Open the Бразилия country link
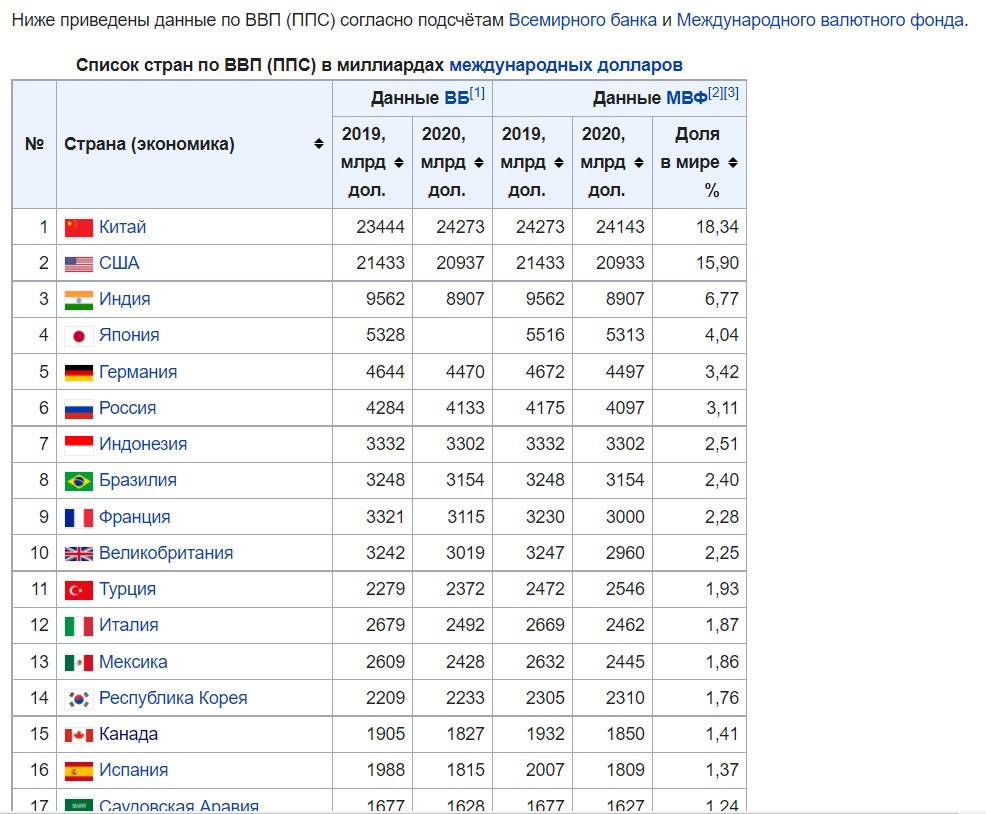Viewport: 986px width, 814px height. point(138,480)
